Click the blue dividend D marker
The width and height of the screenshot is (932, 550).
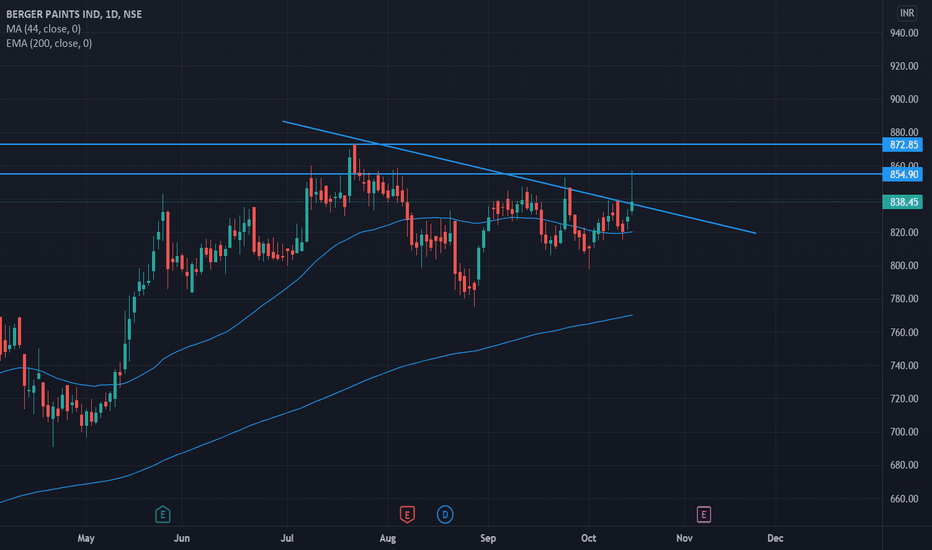(x=445, y=514)
